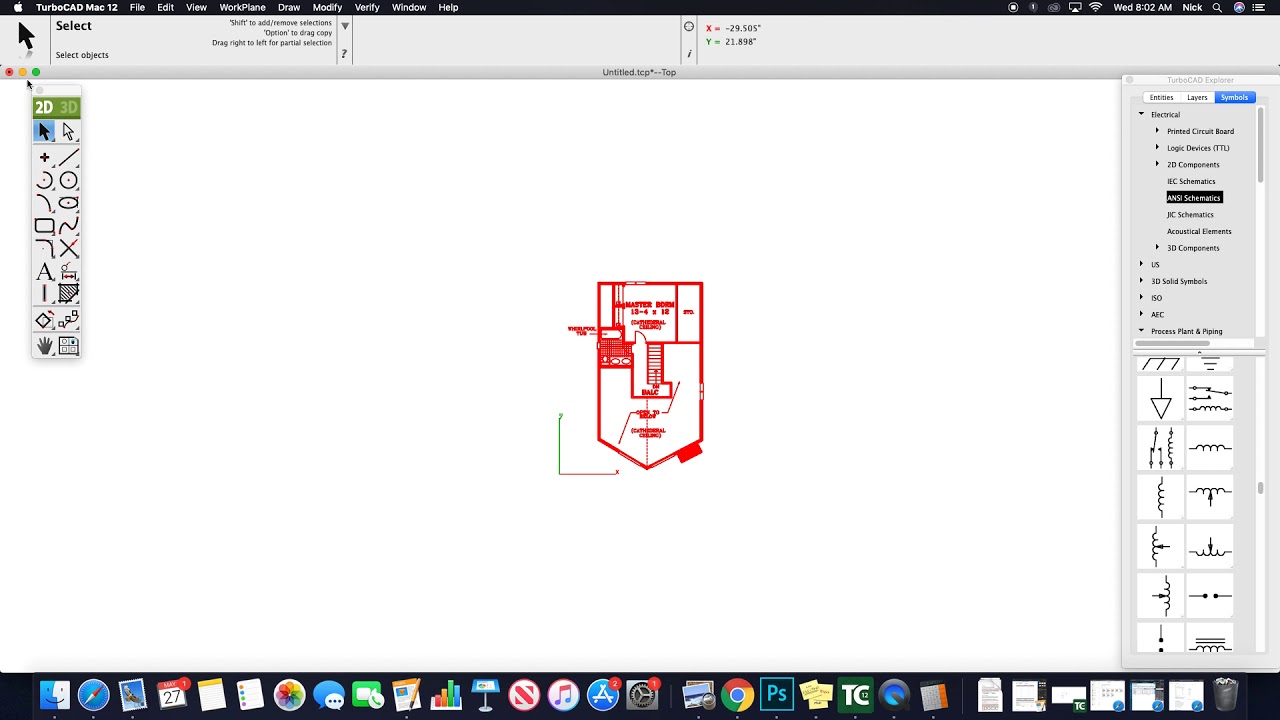The height and width of the screenshot is (720, 1280).
Task: Expand 3D Solid Symbols category
Action: pos(1141,281)
